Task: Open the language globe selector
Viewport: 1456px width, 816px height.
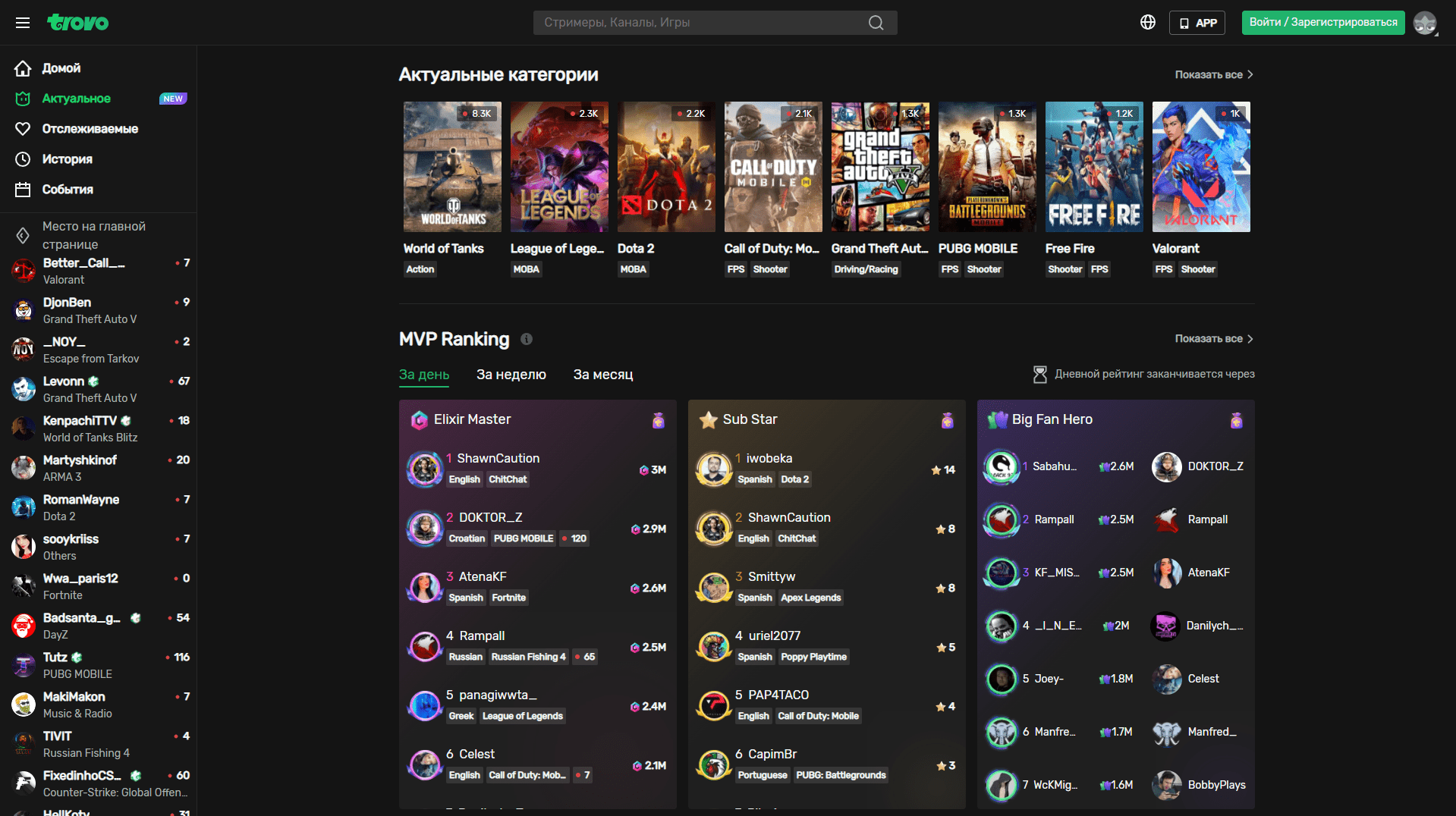Action: tap(1147, 23)
